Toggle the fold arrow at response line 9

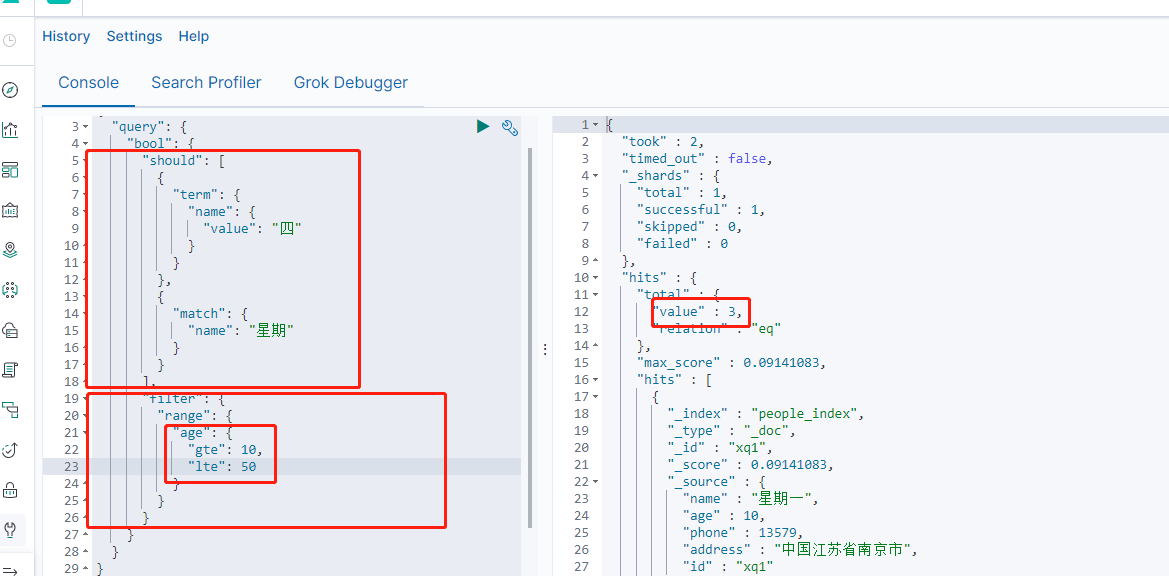coord(595,261)
